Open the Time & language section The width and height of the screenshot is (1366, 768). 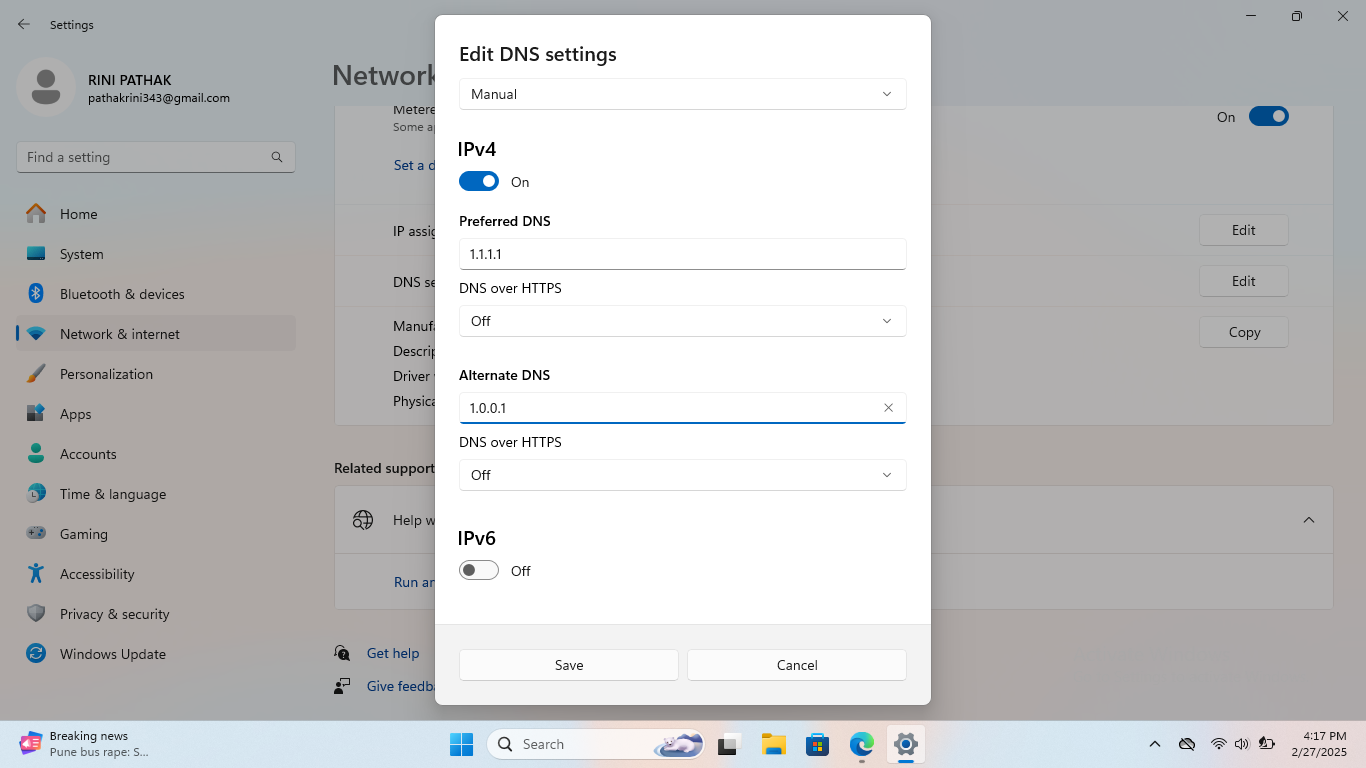112,494
